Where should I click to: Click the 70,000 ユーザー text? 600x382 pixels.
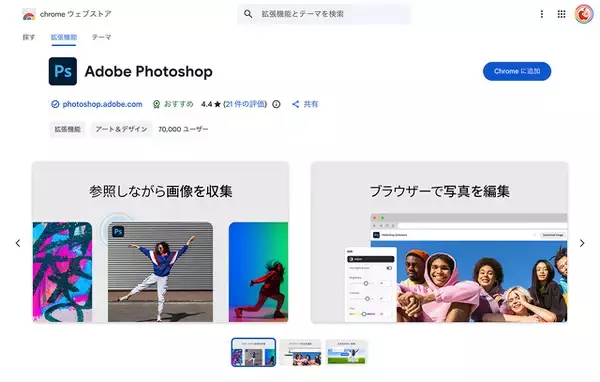click(183, 129)
